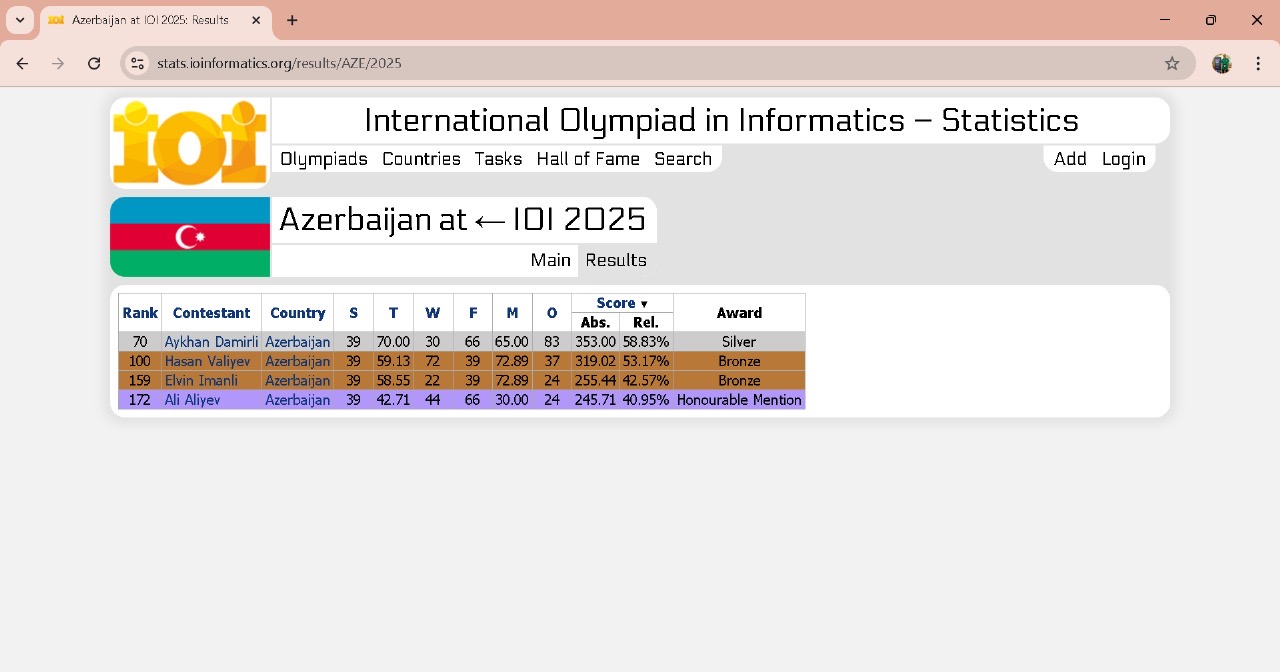This screenshot has width=1280, height=672.
Task: Open the IOI 2025 title link
Action: pyautogui.click(x=579, y=219)
